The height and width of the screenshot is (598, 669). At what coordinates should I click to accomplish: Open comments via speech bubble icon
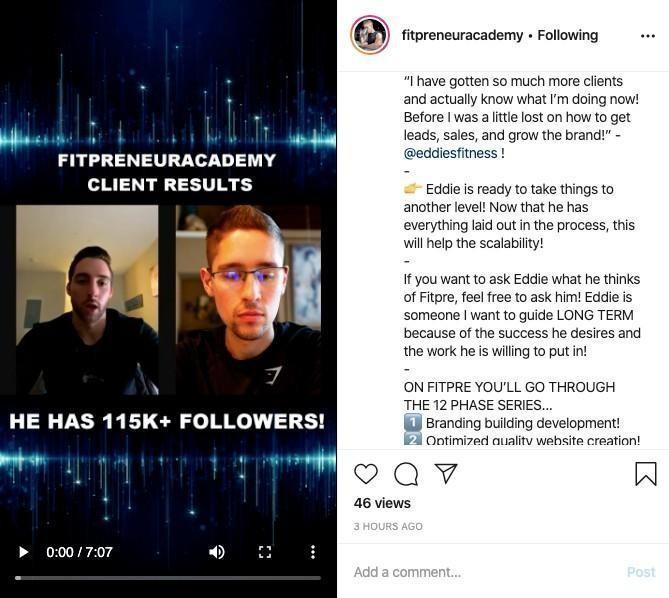click(406, 474)
